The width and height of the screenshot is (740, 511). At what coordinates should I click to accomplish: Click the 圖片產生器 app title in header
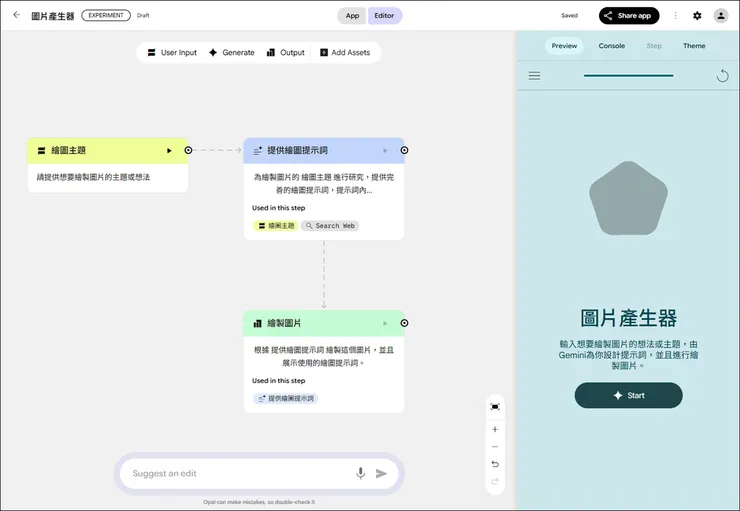tap(53, 16)
